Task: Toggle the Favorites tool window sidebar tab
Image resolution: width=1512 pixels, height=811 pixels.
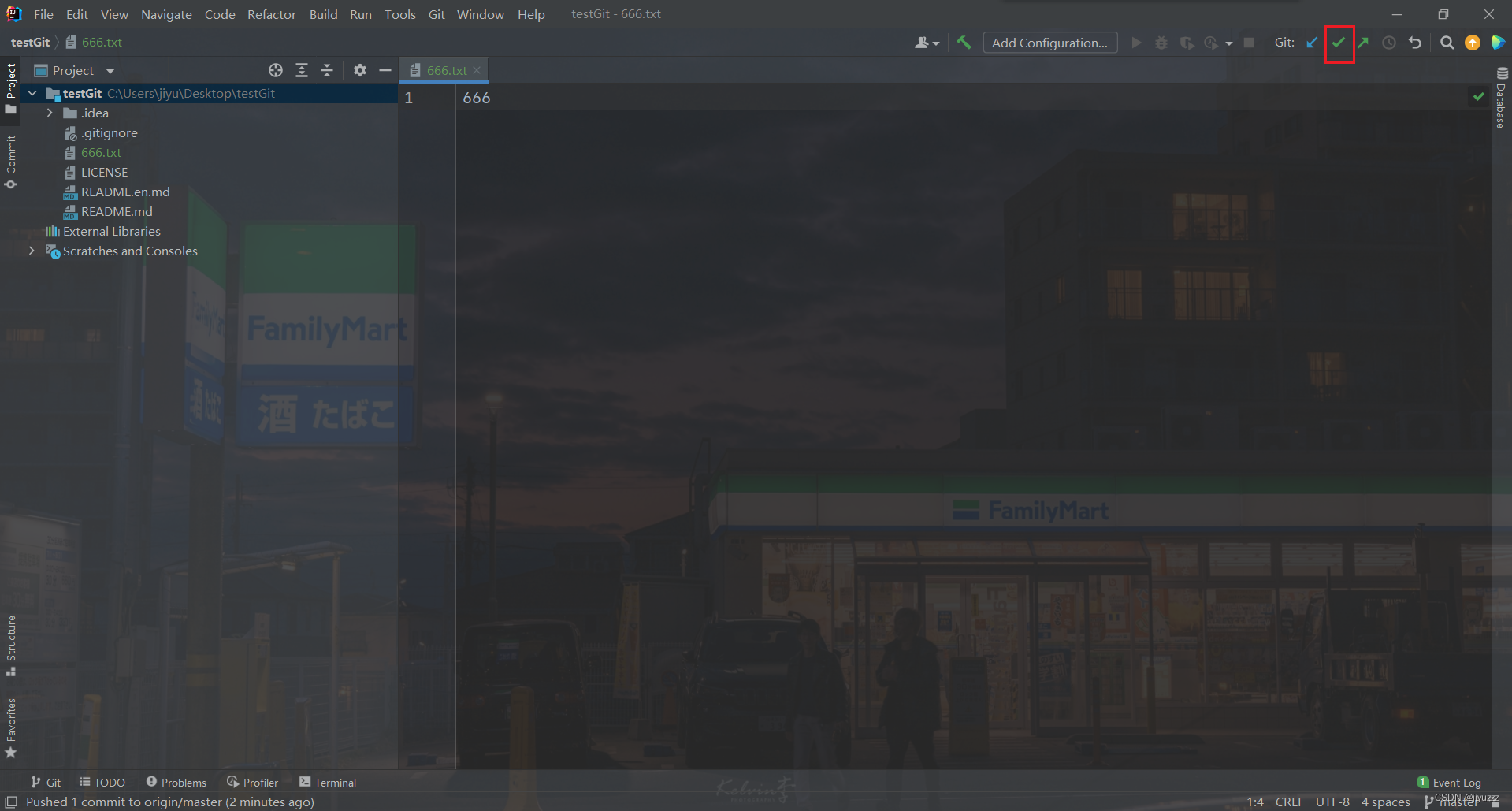Action: tap(10, 727)
